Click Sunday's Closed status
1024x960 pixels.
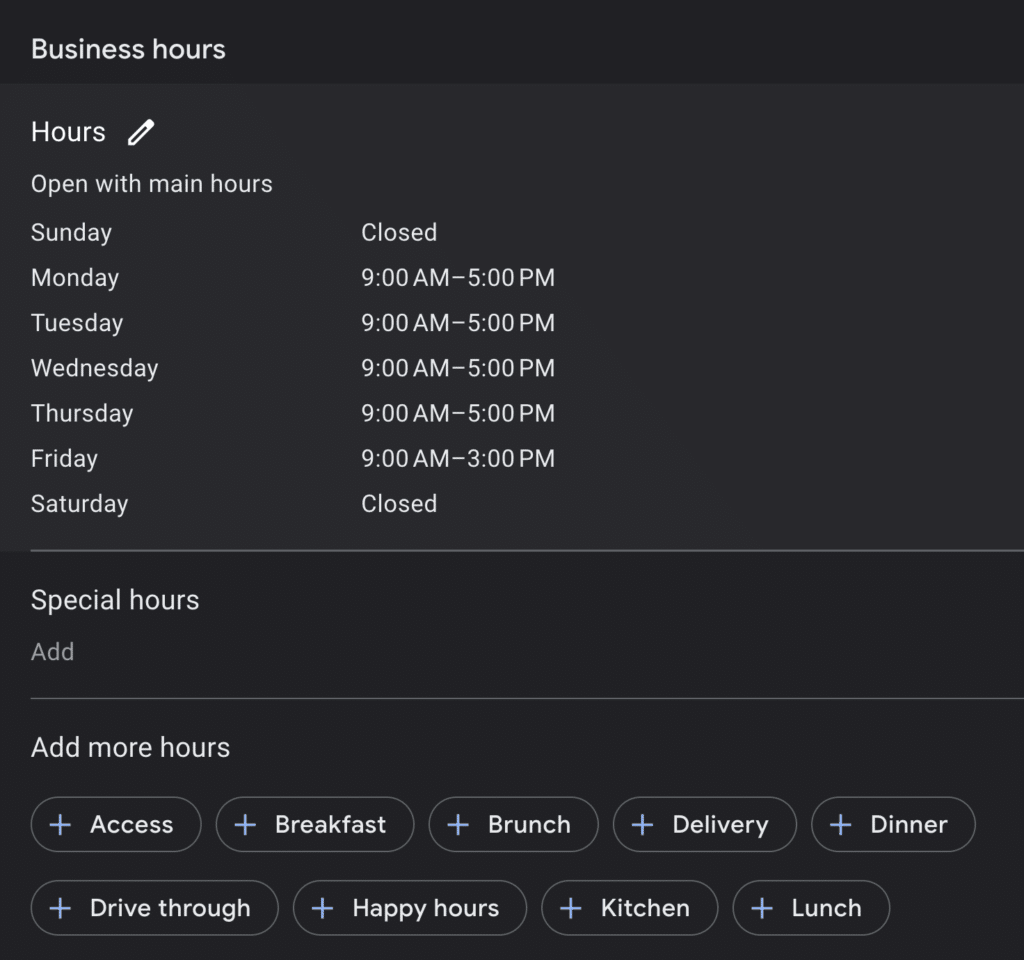pyautogui.click(x=399, y=232)
